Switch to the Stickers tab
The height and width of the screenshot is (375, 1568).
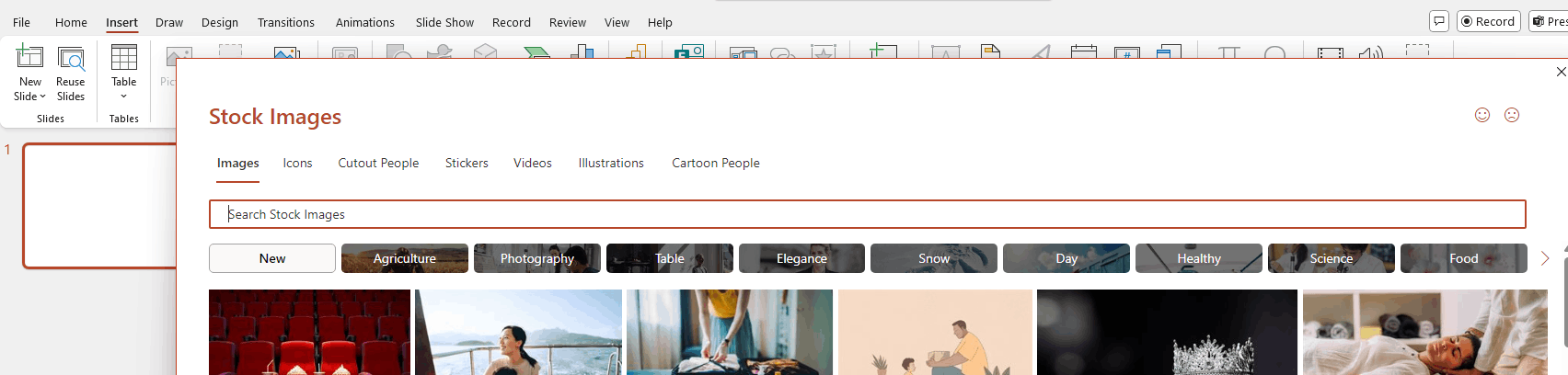[x=467, y=163]
